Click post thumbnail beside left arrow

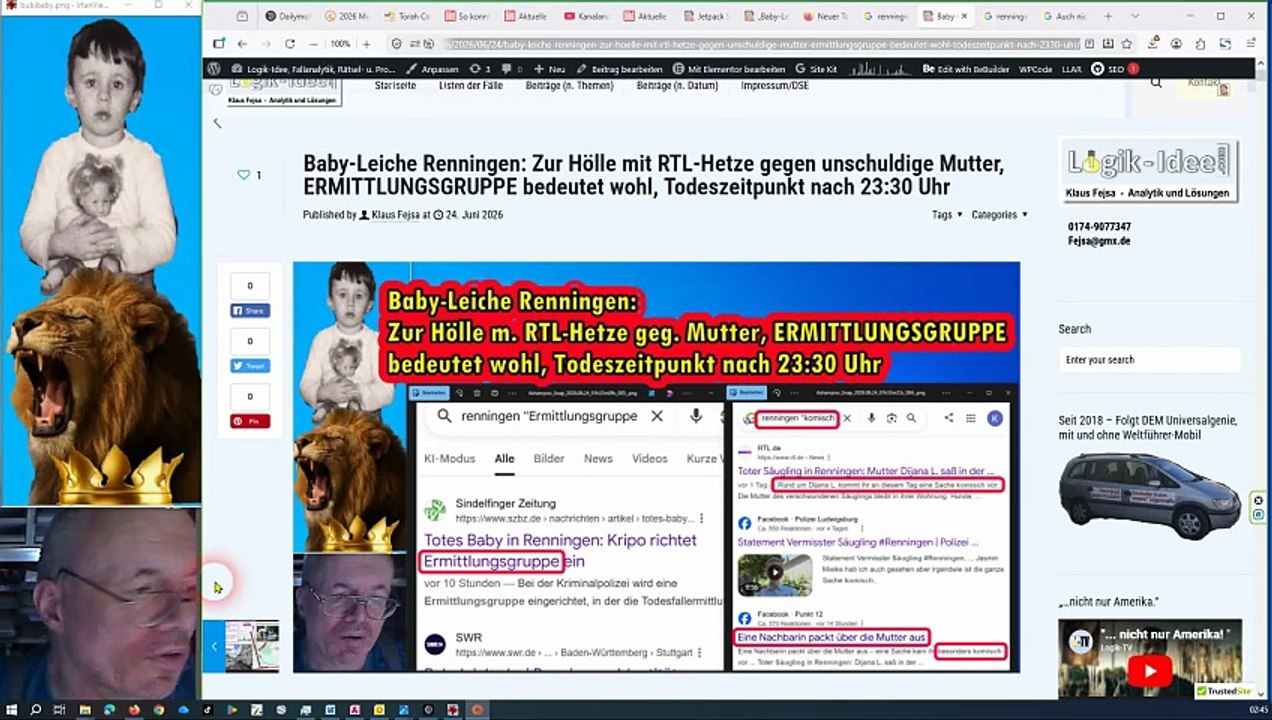[x=252, y=646]
